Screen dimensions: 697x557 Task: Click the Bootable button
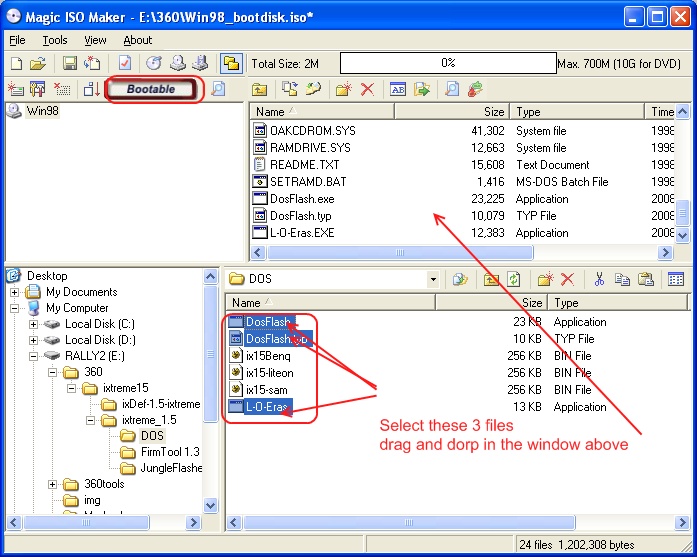[151, 89]
